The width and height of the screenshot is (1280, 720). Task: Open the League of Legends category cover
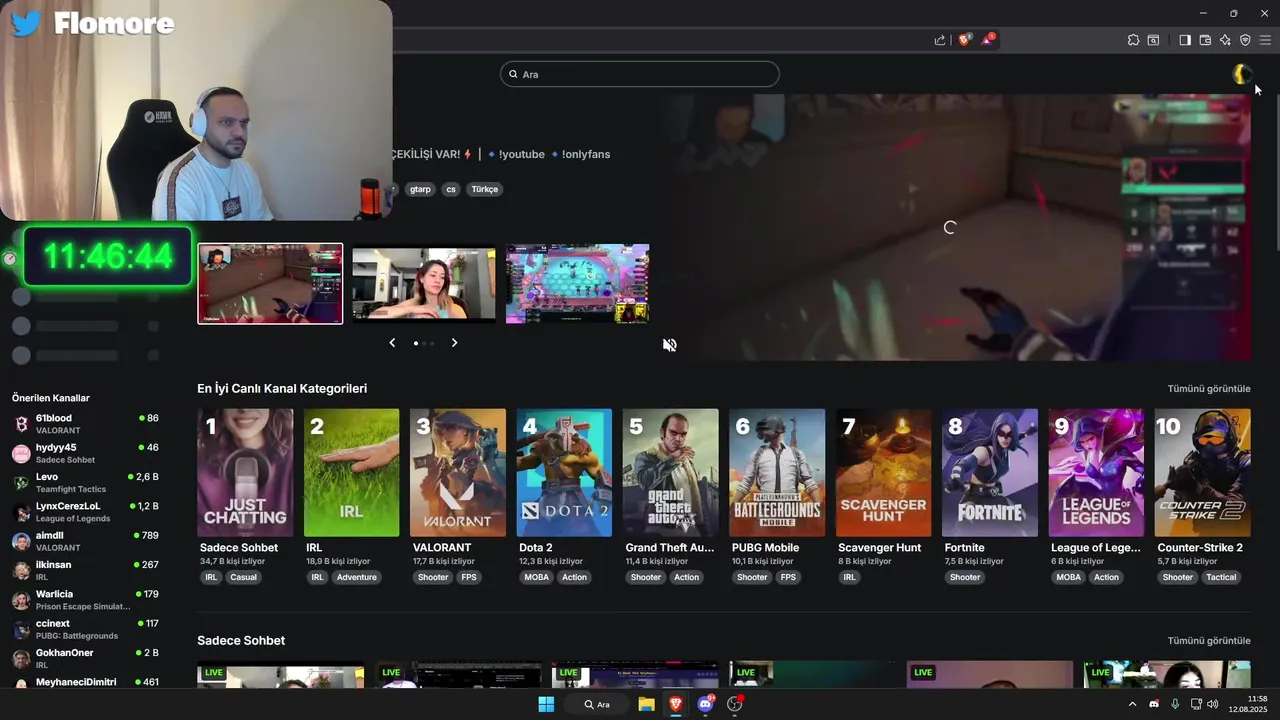point(1096,472)
